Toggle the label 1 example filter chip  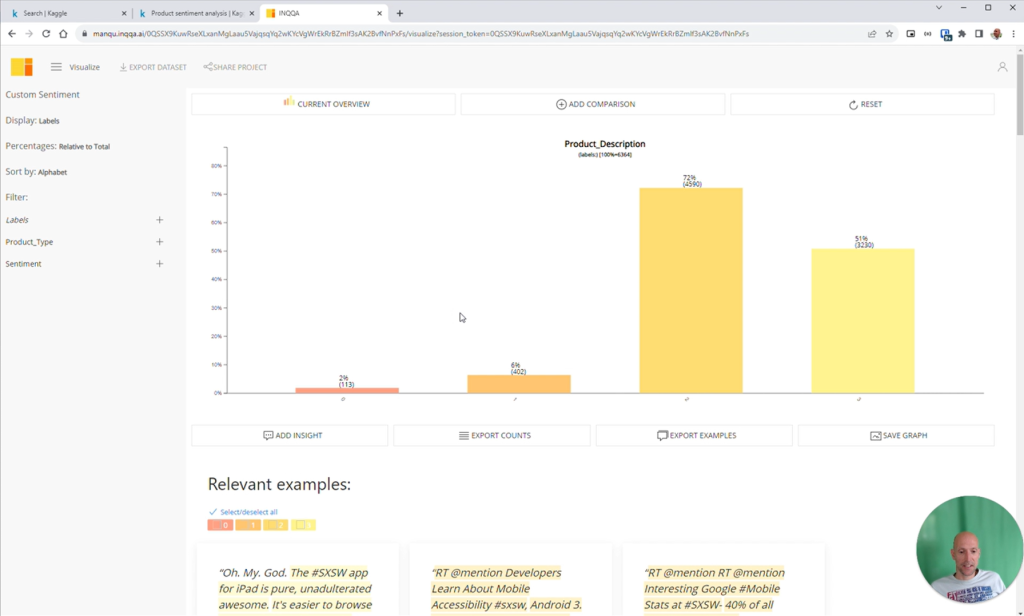[x=248, y=525]
